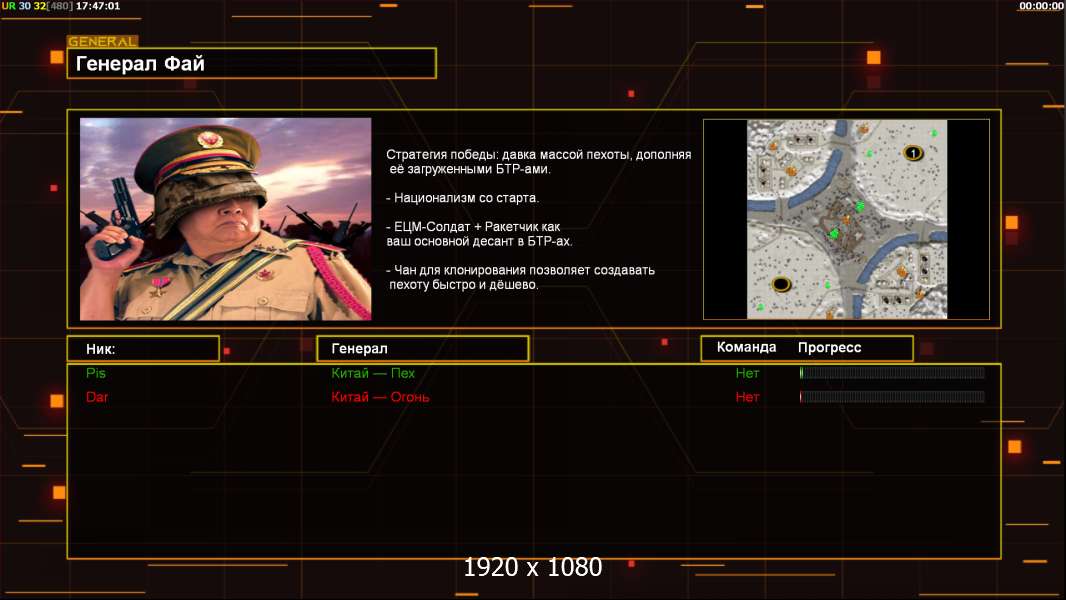Click the 'Национализм со старта' tip
The image size is (1066, 600).
(x=462, y=198)
